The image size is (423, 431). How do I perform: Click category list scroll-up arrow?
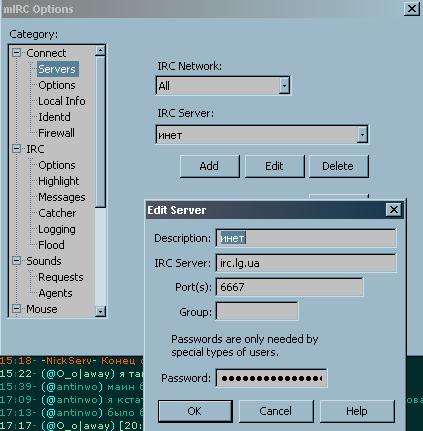(100, 51)
